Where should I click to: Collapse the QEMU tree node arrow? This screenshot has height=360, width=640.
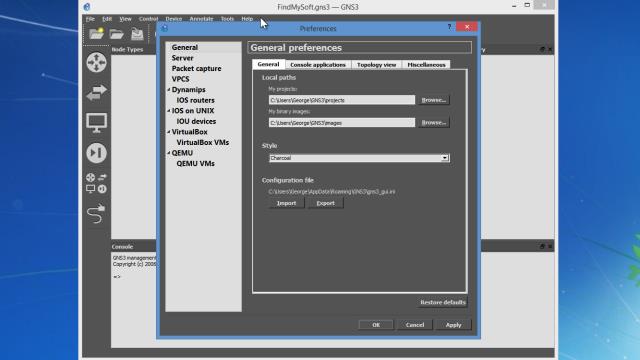tap(169, 153)
